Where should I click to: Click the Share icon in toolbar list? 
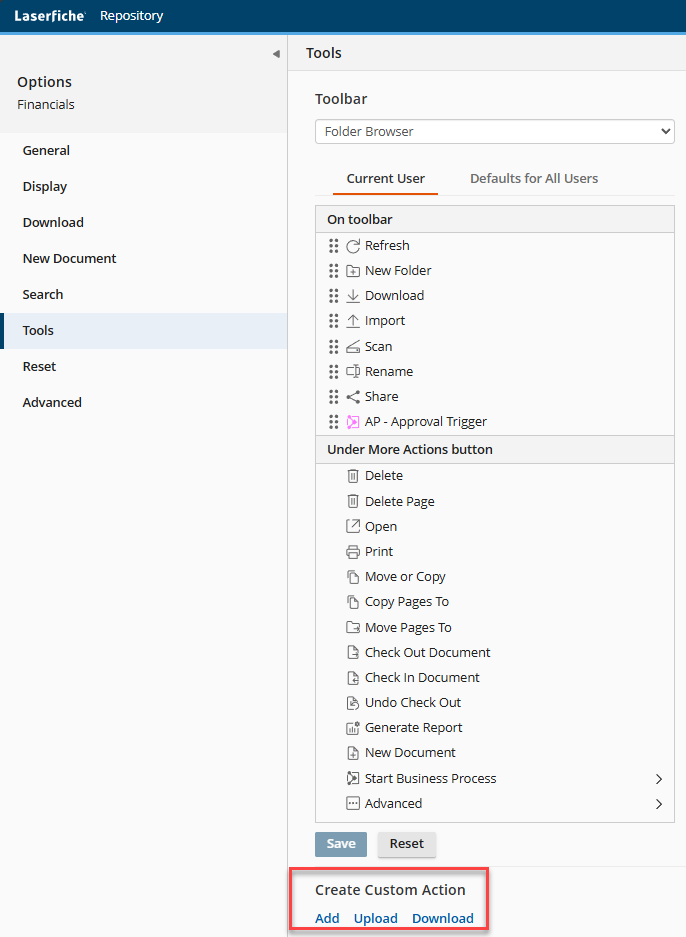(x=353, y=397)
